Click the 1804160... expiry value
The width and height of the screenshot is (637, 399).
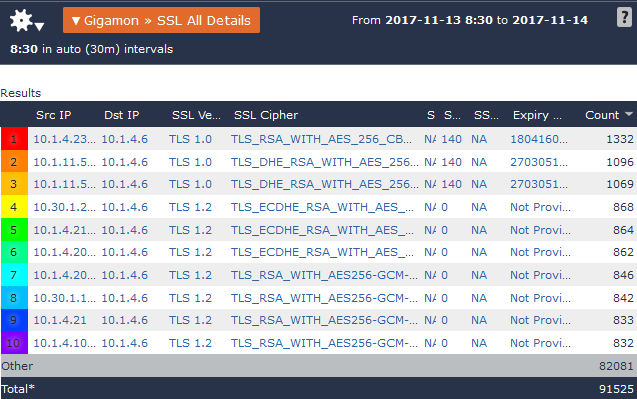click(539, 139)
